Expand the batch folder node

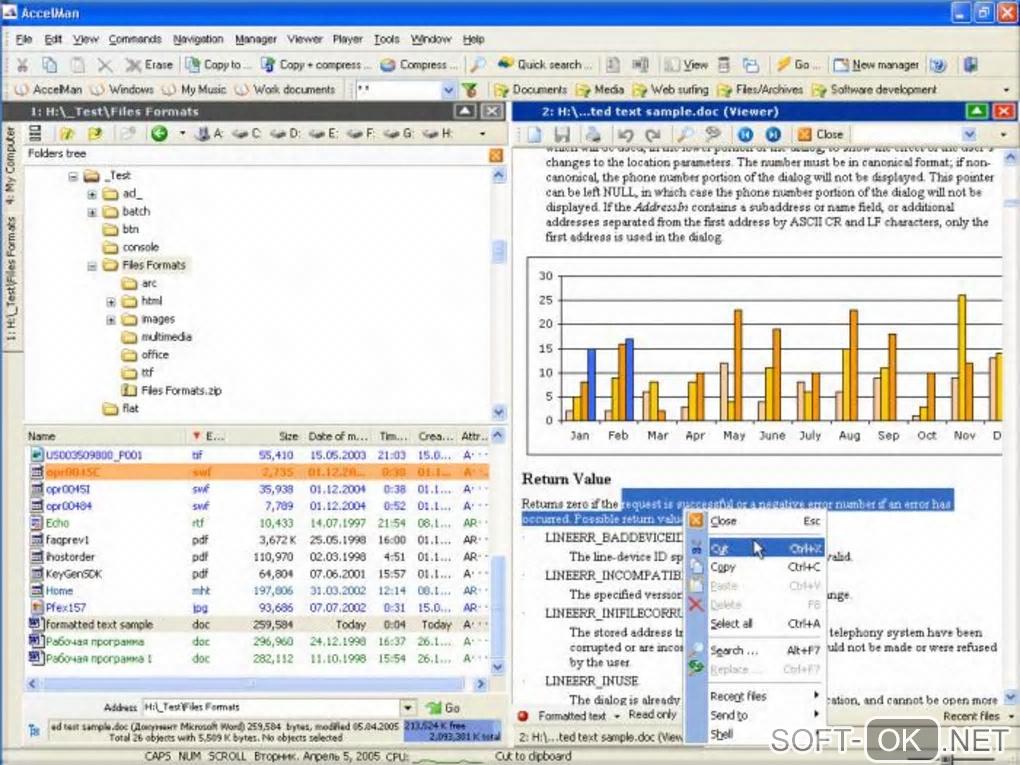pyautogui.click(x=92, y=212)
